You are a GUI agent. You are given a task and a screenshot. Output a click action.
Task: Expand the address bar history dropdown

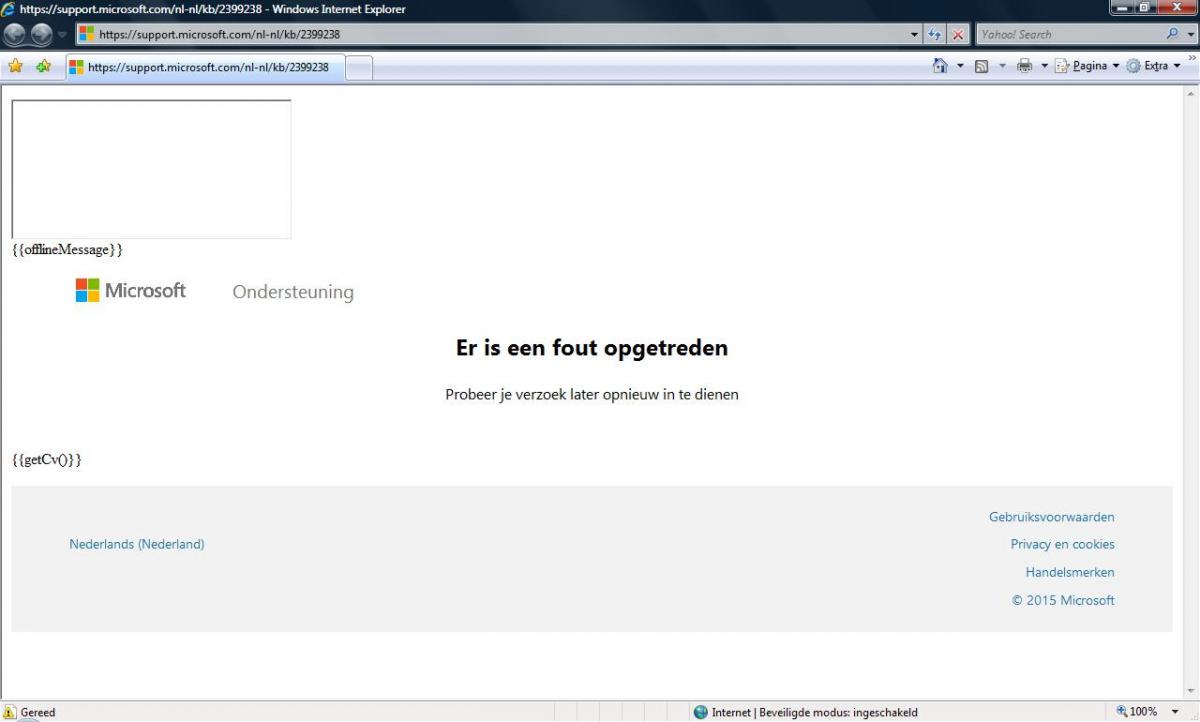(914, 34)
